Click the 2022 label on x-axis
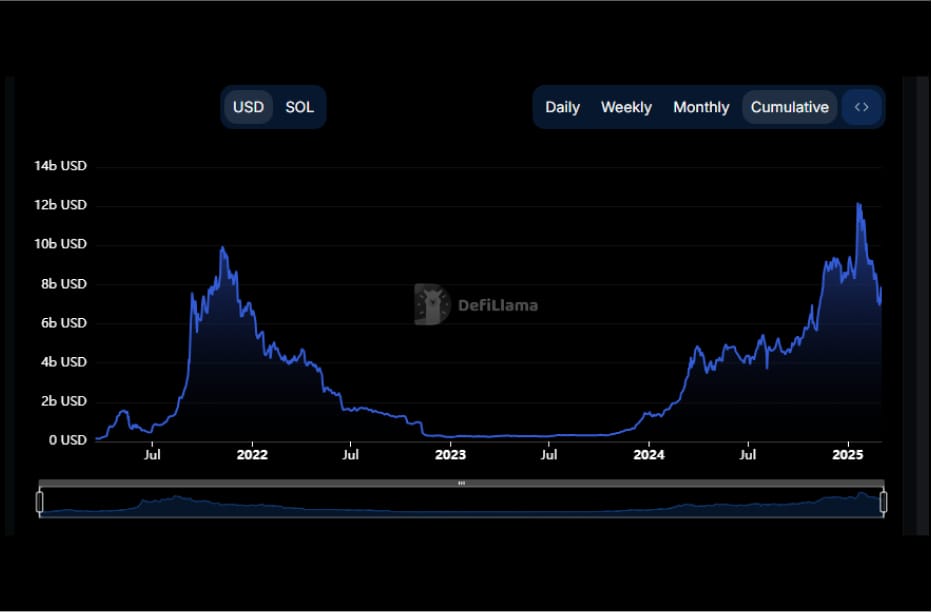This screenshot has width=932, height=612. click(251, 455)
